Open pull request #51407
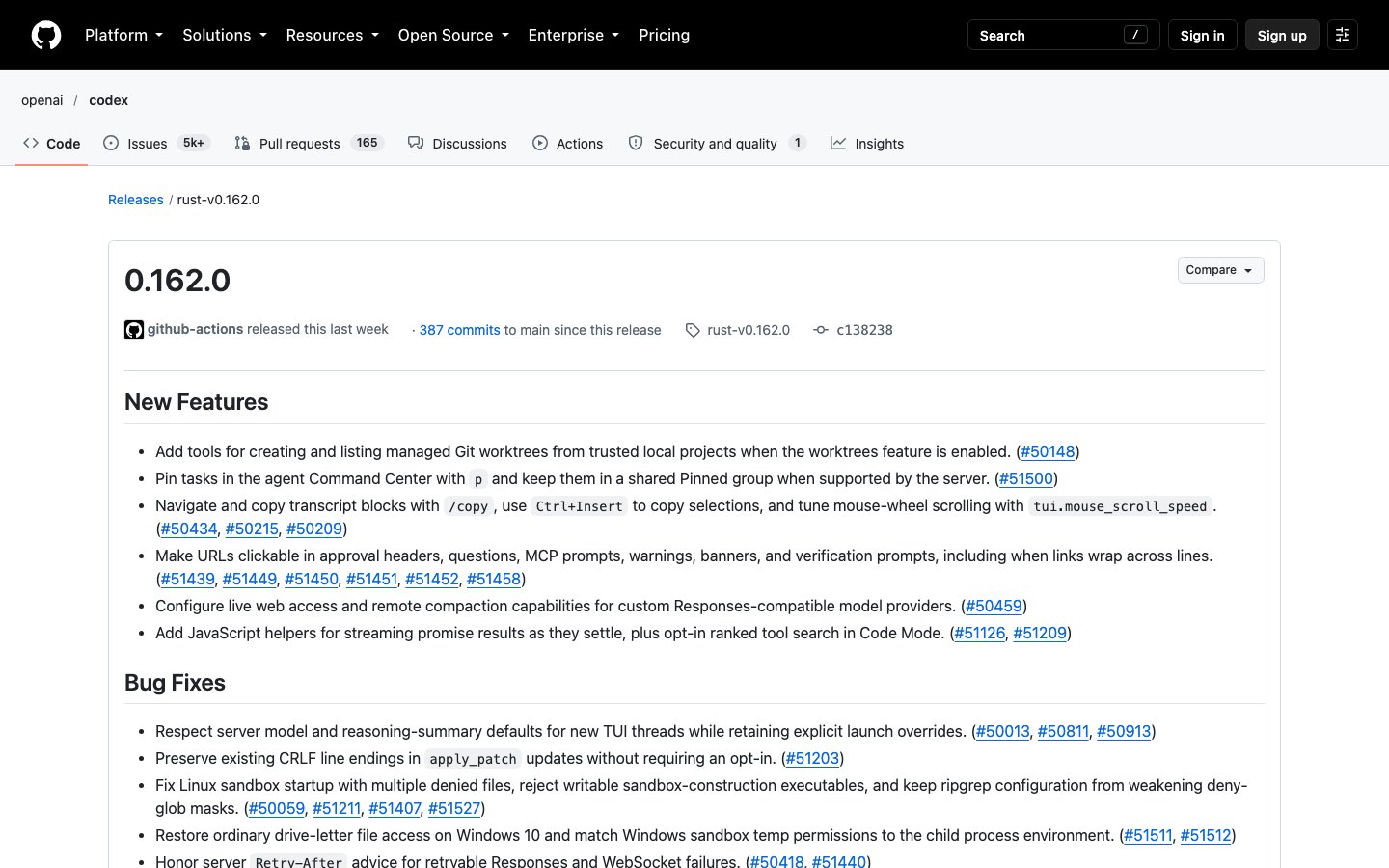The width and height of the screenshot is (1389, 868). coord(395,808)
